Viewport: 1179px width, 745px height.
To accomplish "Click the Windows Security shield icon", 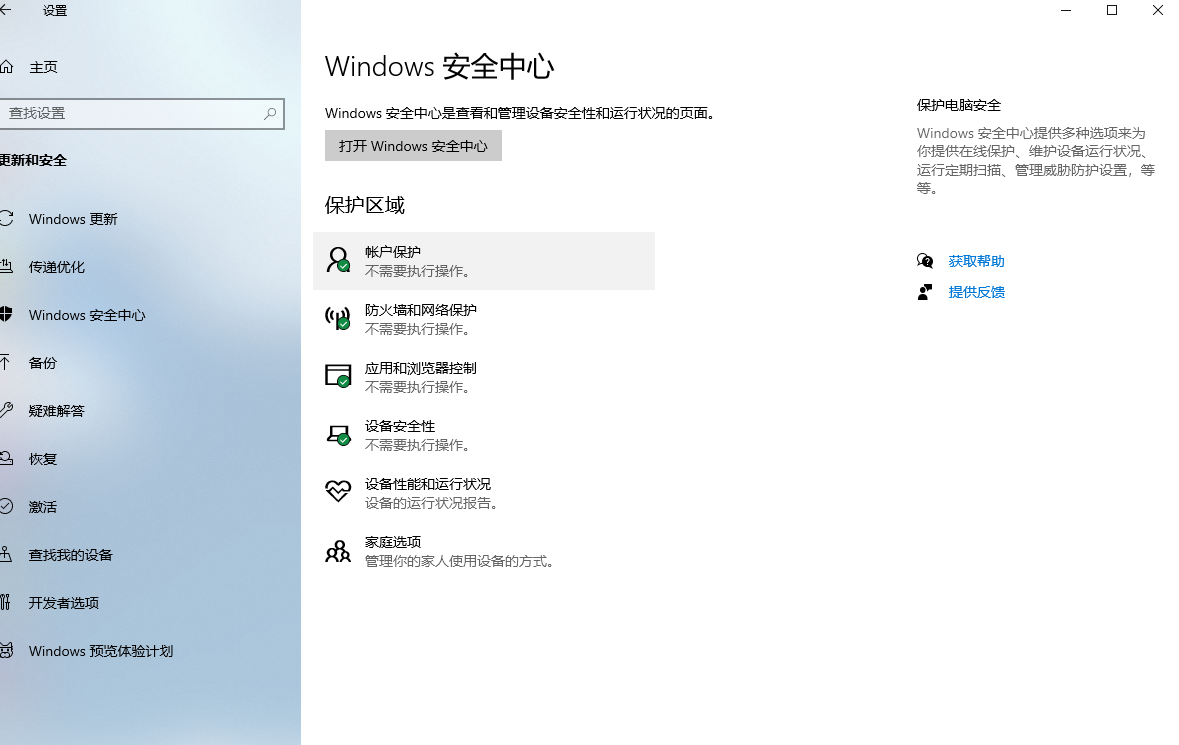I will click(x=6, y=314).
